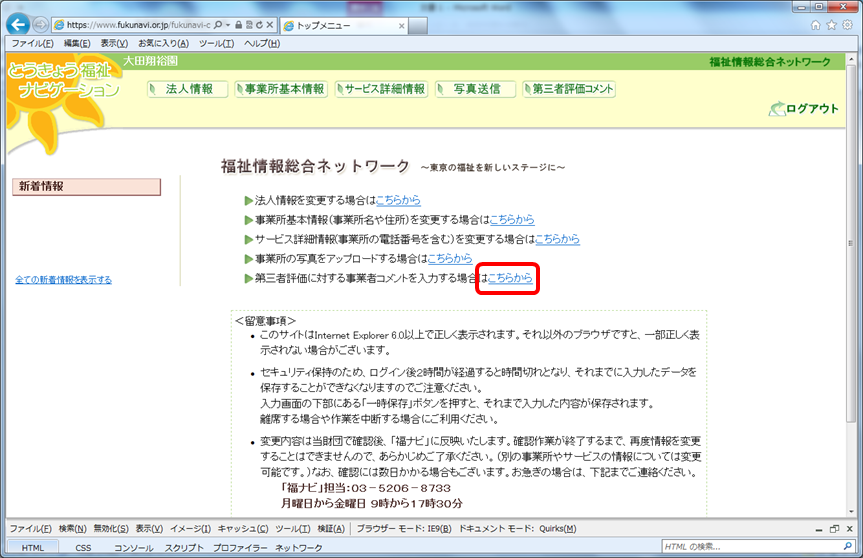Open the 第三者評価コメント navigation button
The width and height of the screenshot is (863, 558).
(x=569, y=89)
